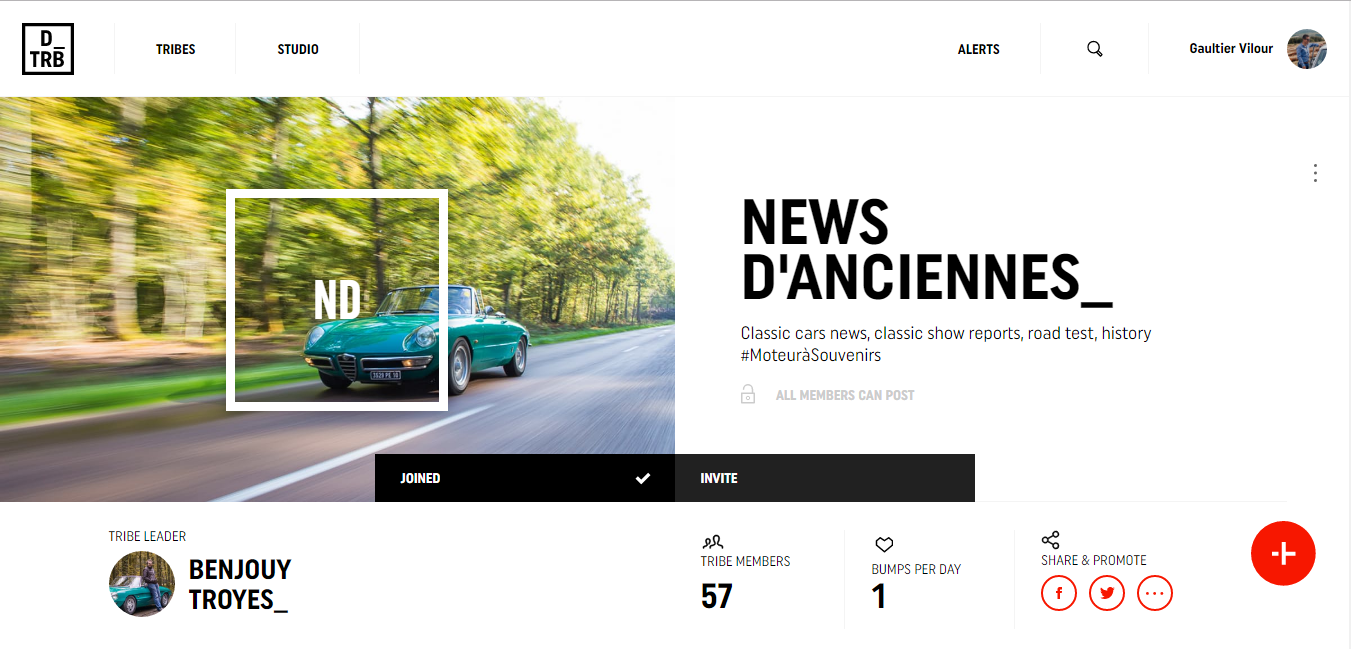Click the 57 tribe members count
The image size is (1351, 649).
point(717,597)
